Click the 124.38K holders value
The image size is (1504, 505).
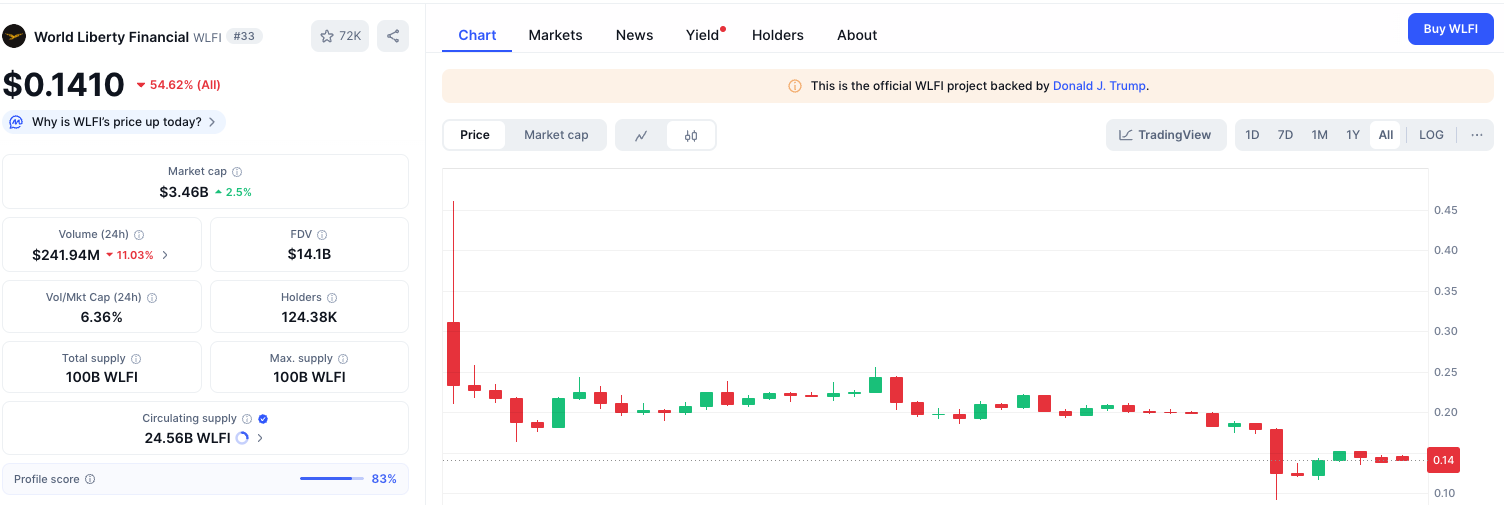click(309, 317)
